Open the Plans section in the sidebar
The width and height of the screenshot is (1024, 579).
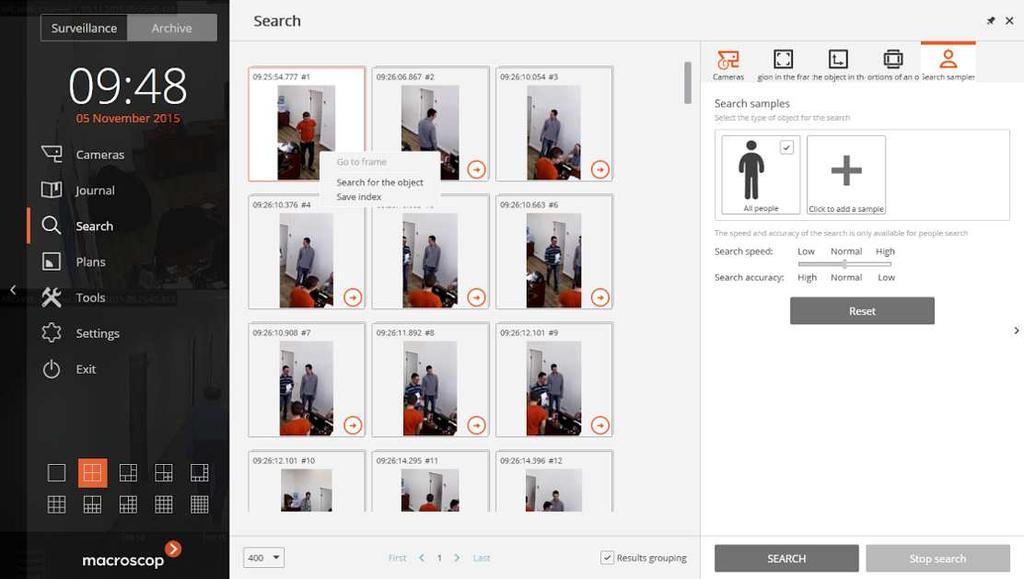click(x=73, y=262)
